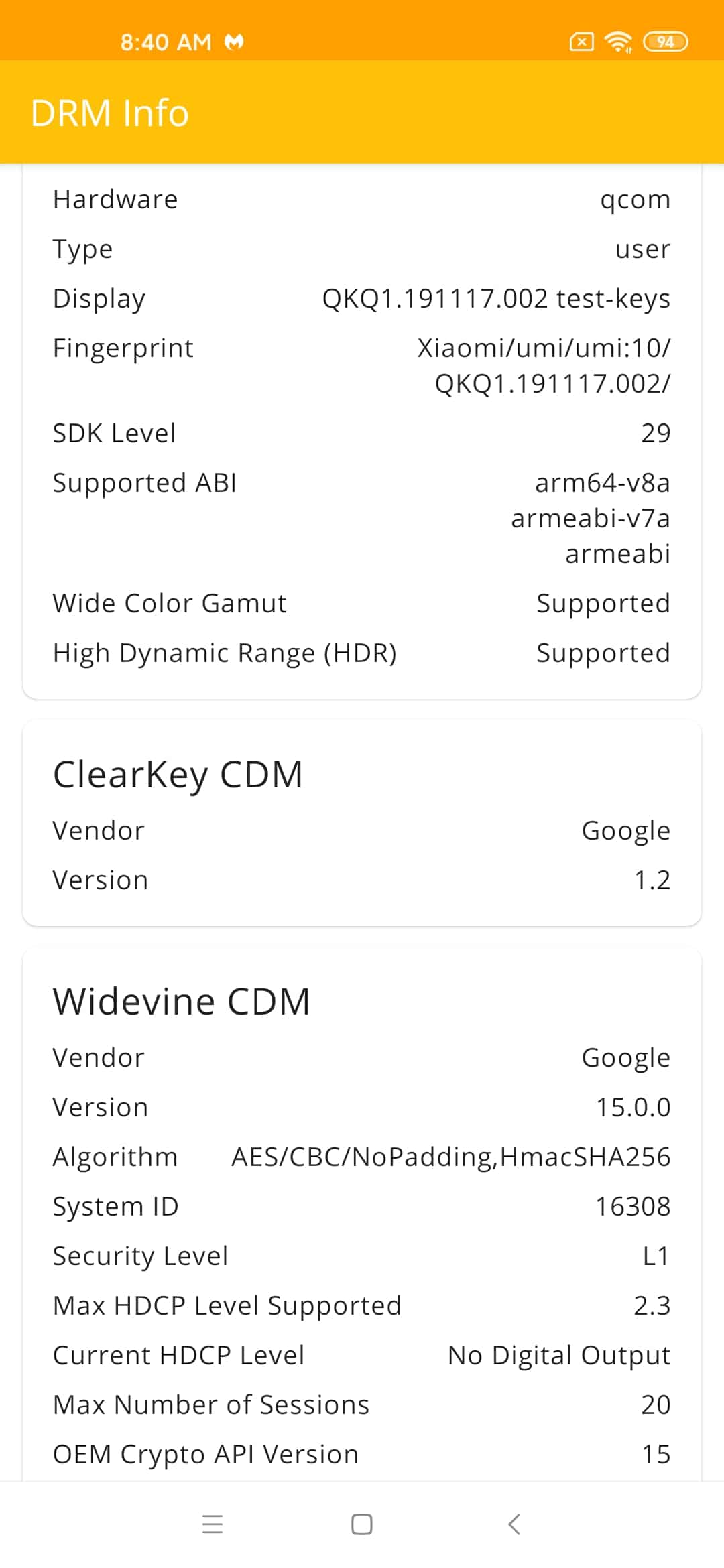Tap the SIM missing status icon
Viewport: 724px width, 1568px height.
click(x=581, y=42)
